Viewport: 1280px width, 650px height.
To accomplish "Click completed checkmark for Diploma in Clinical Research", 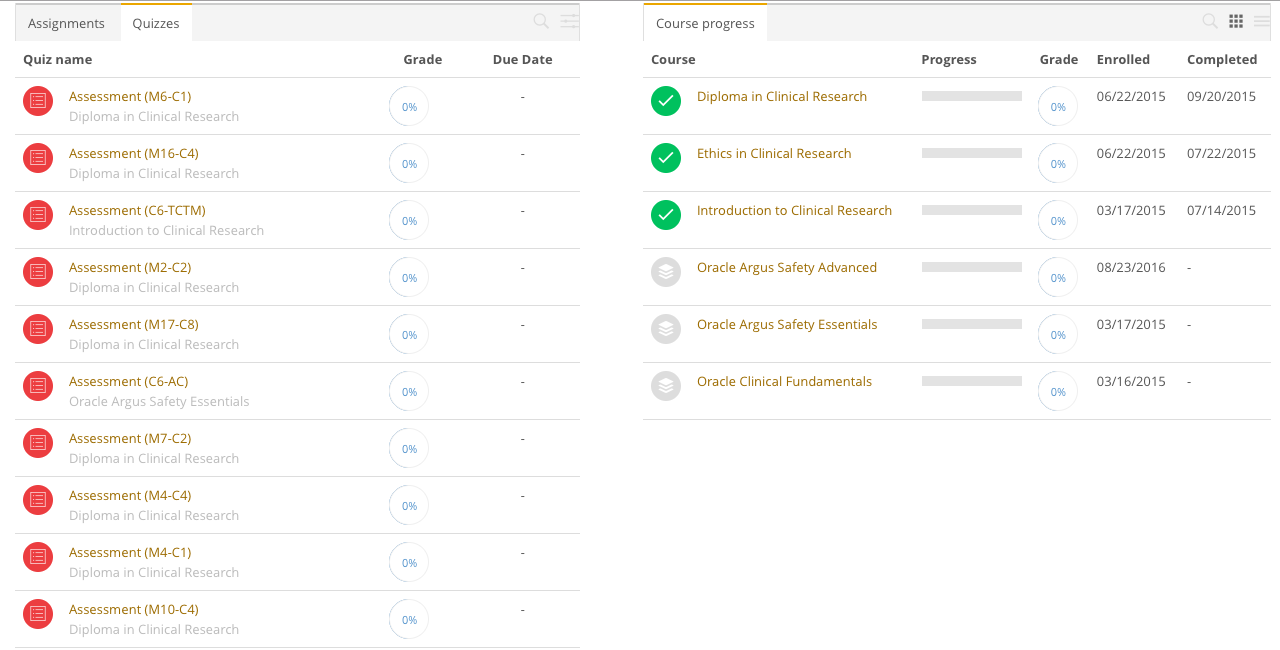I will click(x=666, y=101).
